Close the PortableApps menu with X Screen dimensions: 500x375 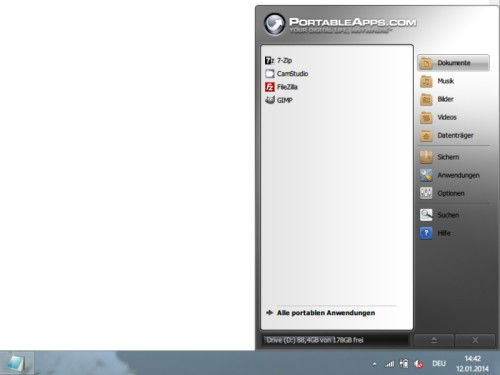475,340
